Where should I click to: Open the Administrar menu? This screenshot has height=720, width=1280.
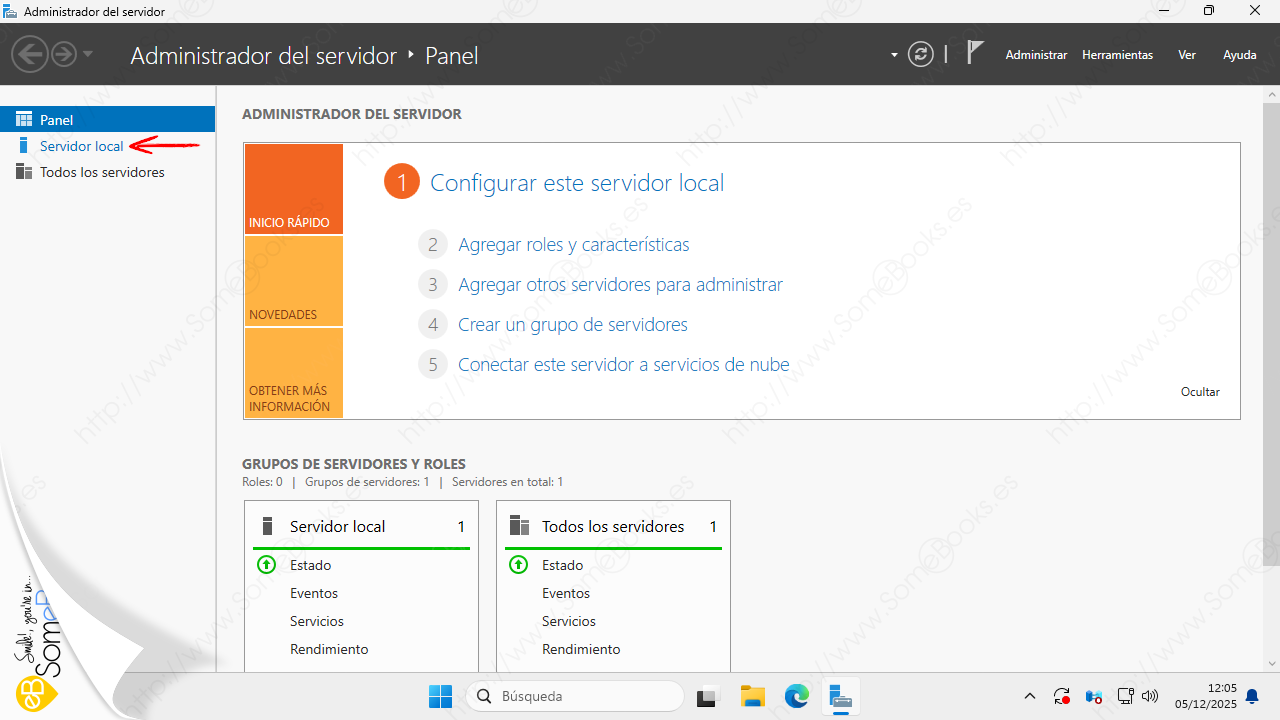(1036, 55)
